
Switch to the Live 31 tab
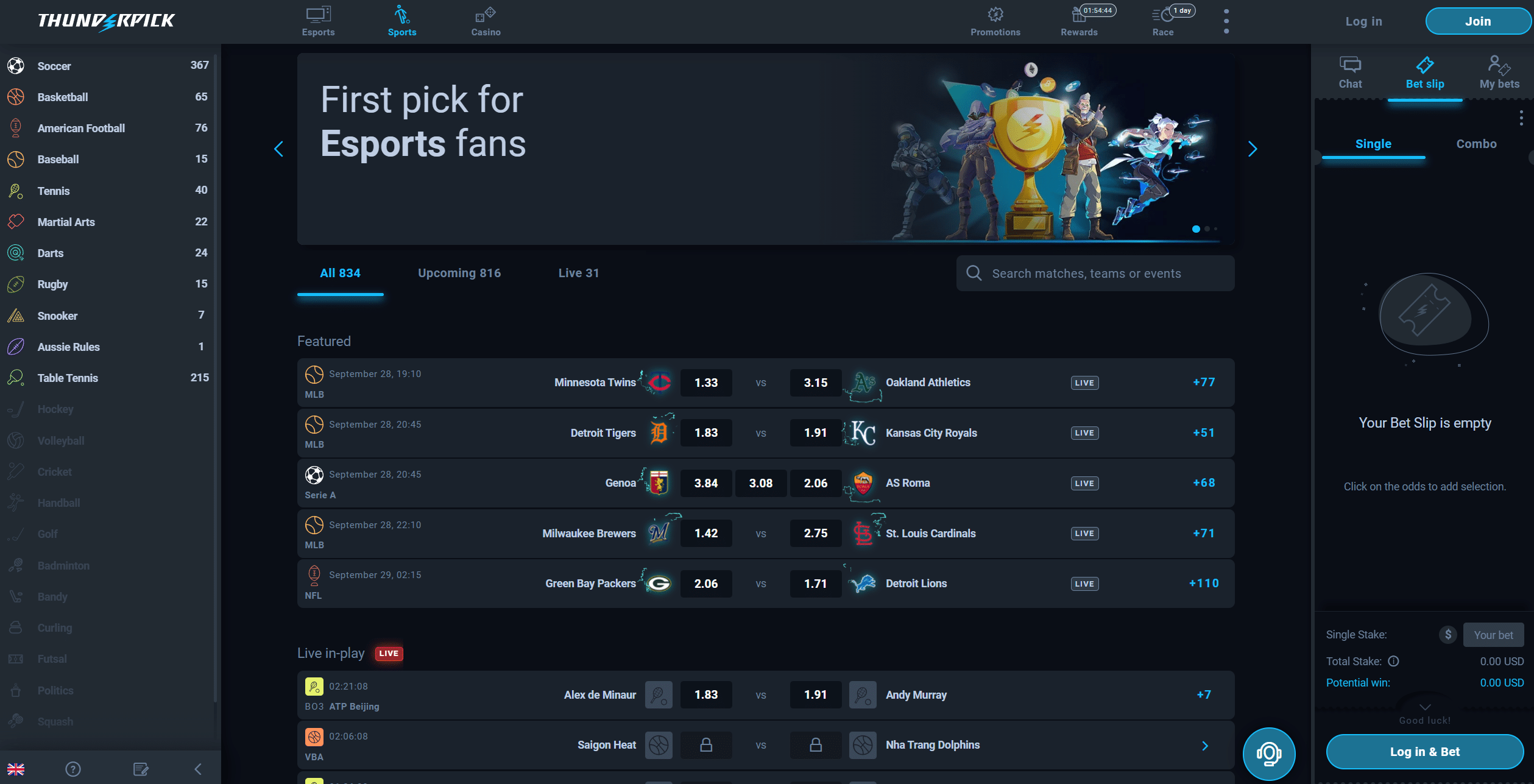pos(578,273)
